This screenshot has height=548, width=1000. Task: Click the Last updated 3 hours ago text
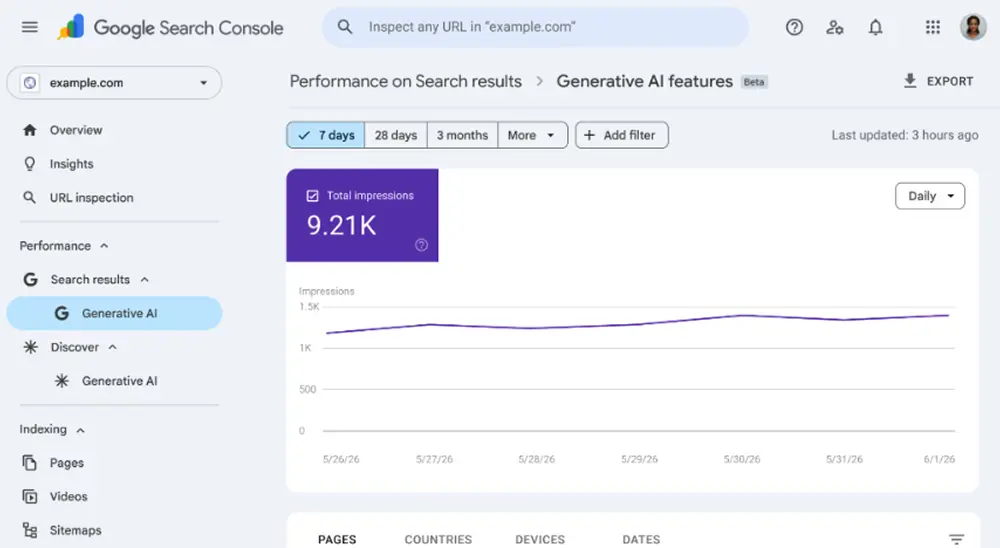[904, 135]
